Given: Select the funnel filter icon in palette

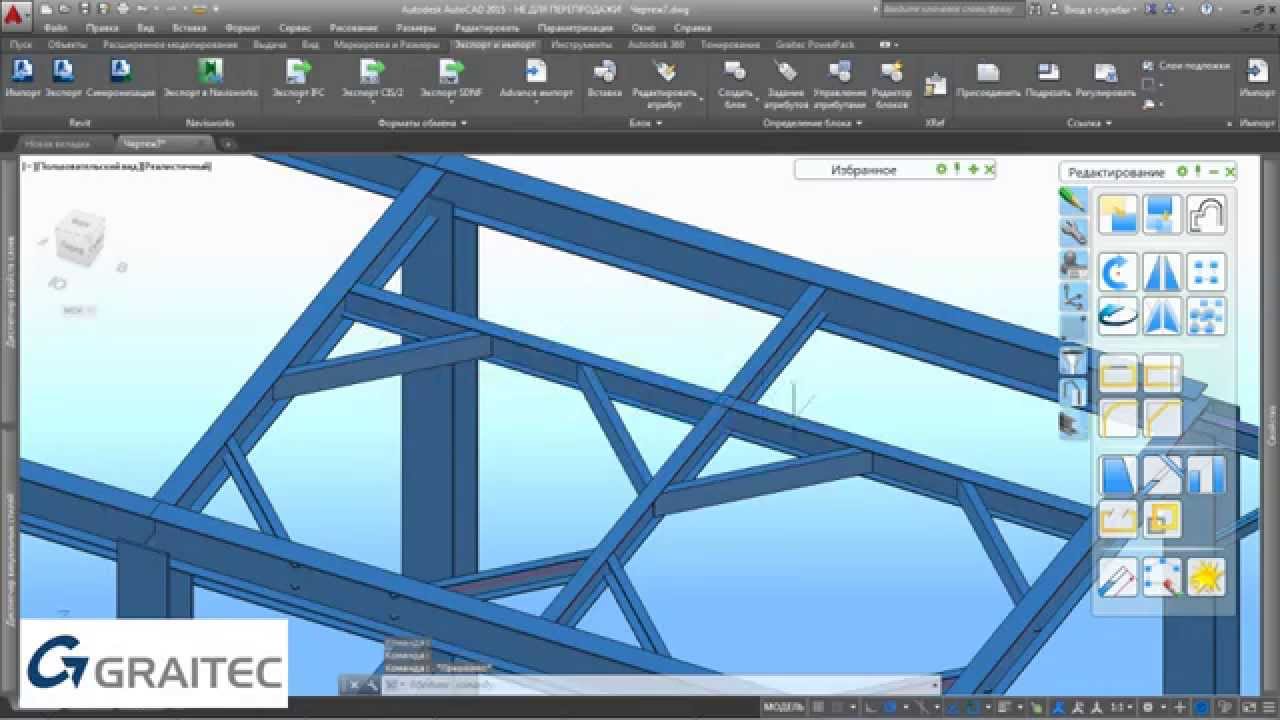Looking at the screenshot, I should point(1073,360).
